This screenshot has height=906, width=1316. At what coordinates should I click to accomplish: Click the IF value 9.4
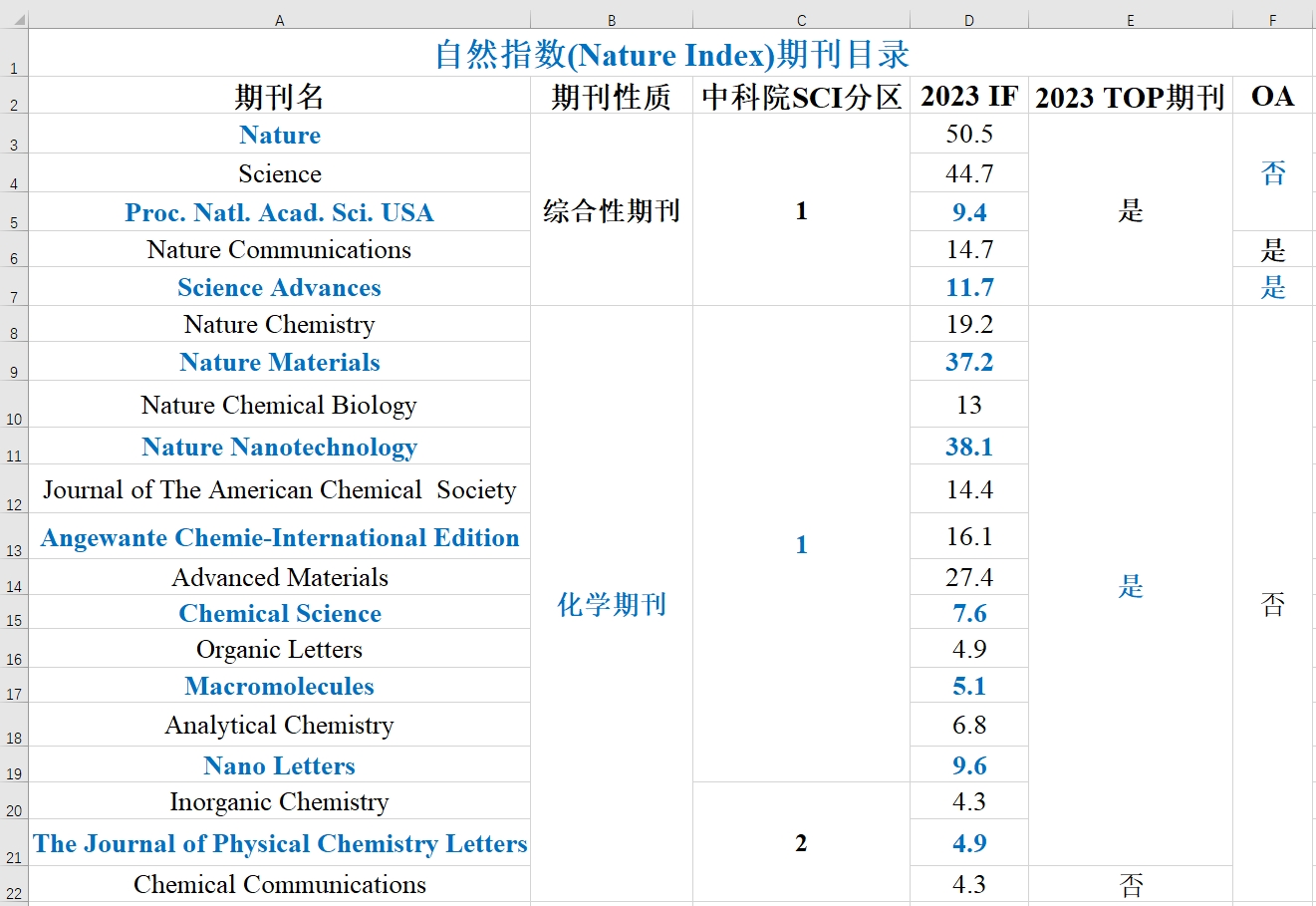(x=969, y=212)
